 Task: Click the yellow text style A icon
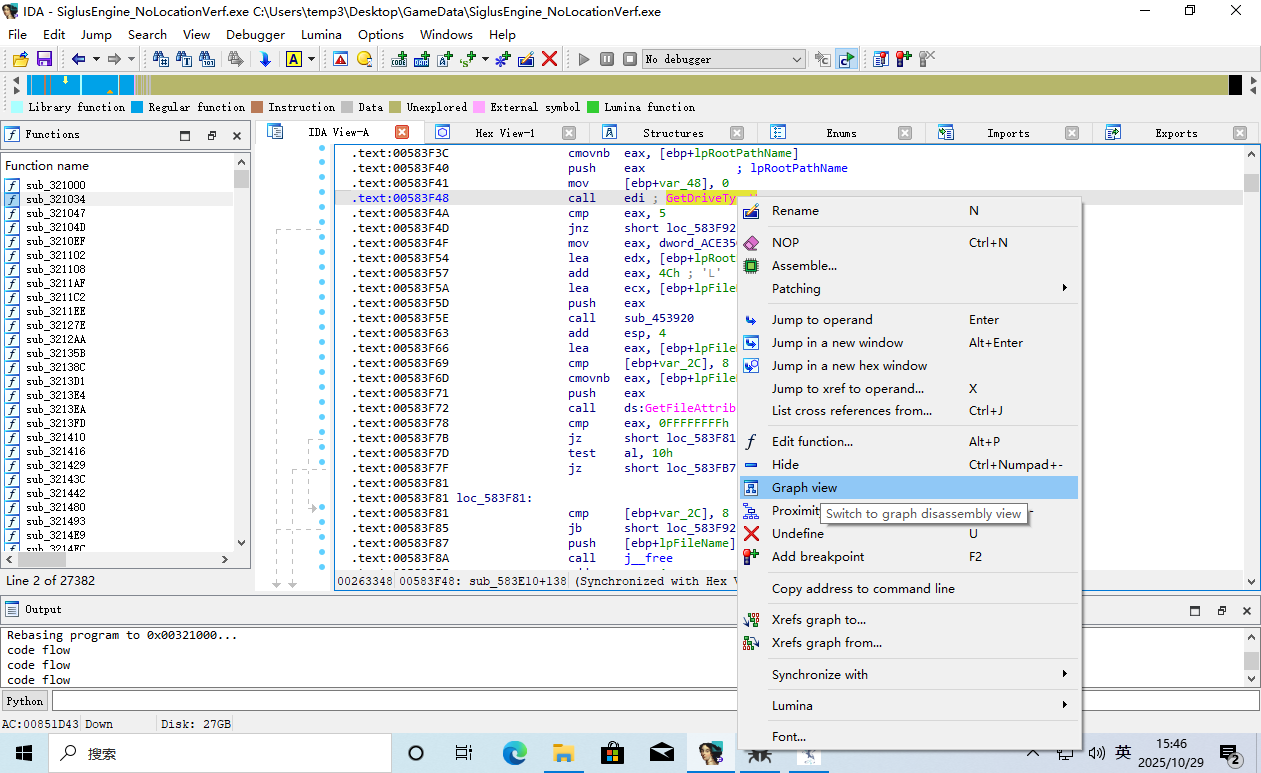pos(294,60)
